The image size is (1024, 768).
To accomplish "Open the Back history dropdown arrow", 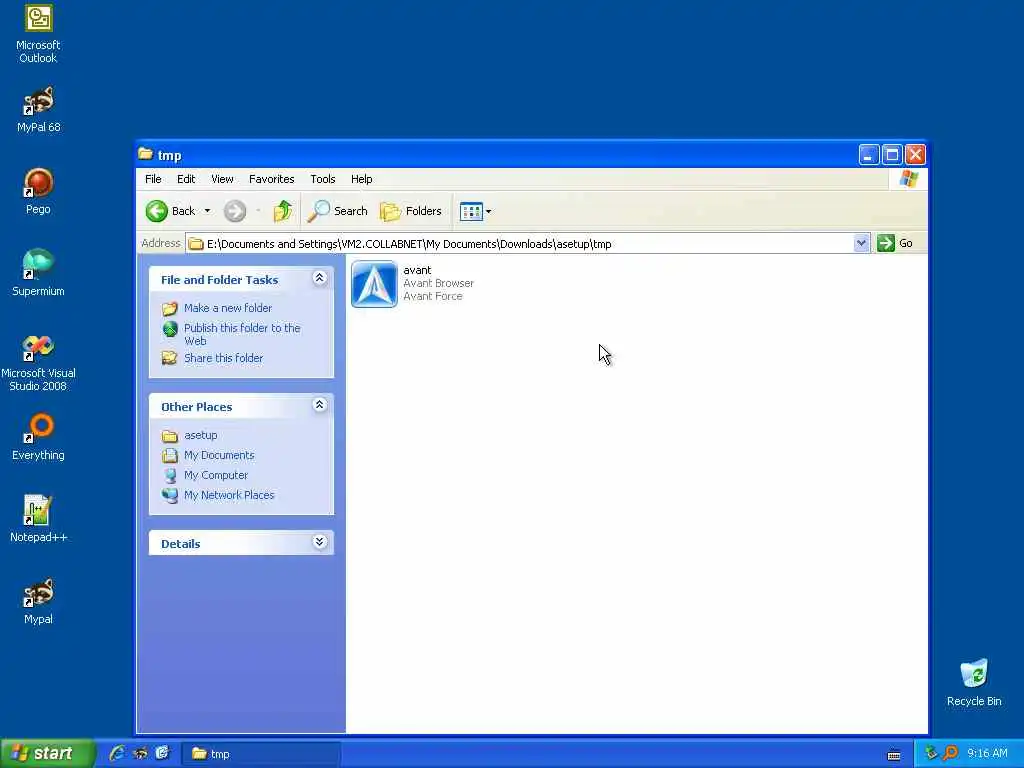I will (207, 211).
